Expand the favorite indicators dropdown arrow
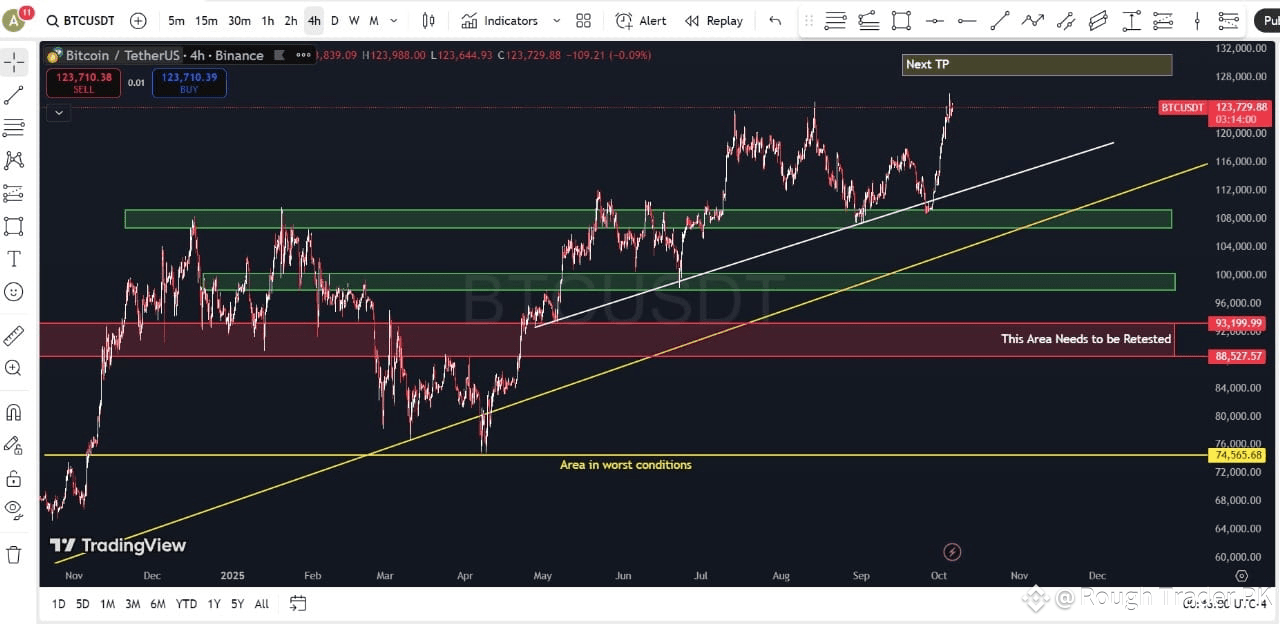 (556, 21)
